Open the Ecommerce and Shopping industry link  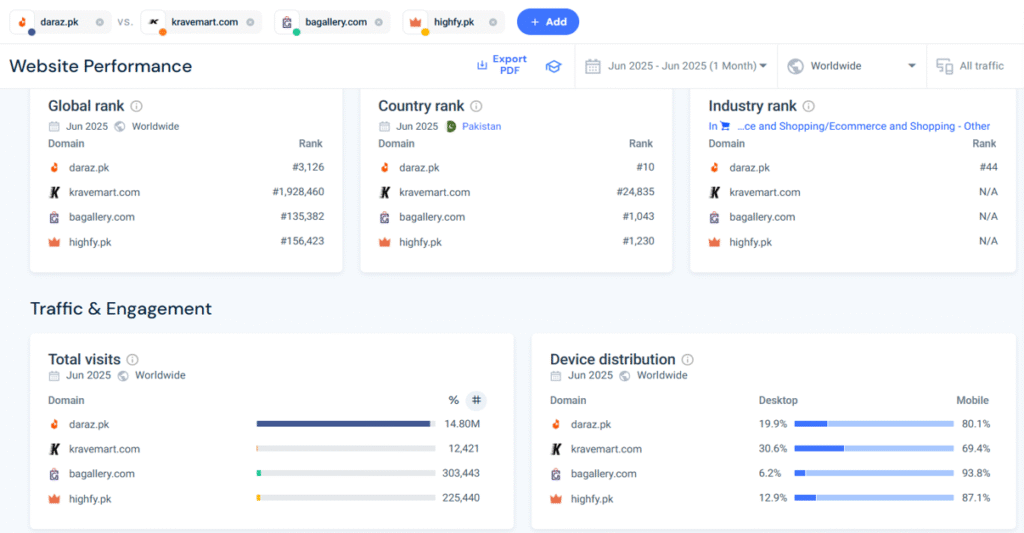click(x=856, y=127)
